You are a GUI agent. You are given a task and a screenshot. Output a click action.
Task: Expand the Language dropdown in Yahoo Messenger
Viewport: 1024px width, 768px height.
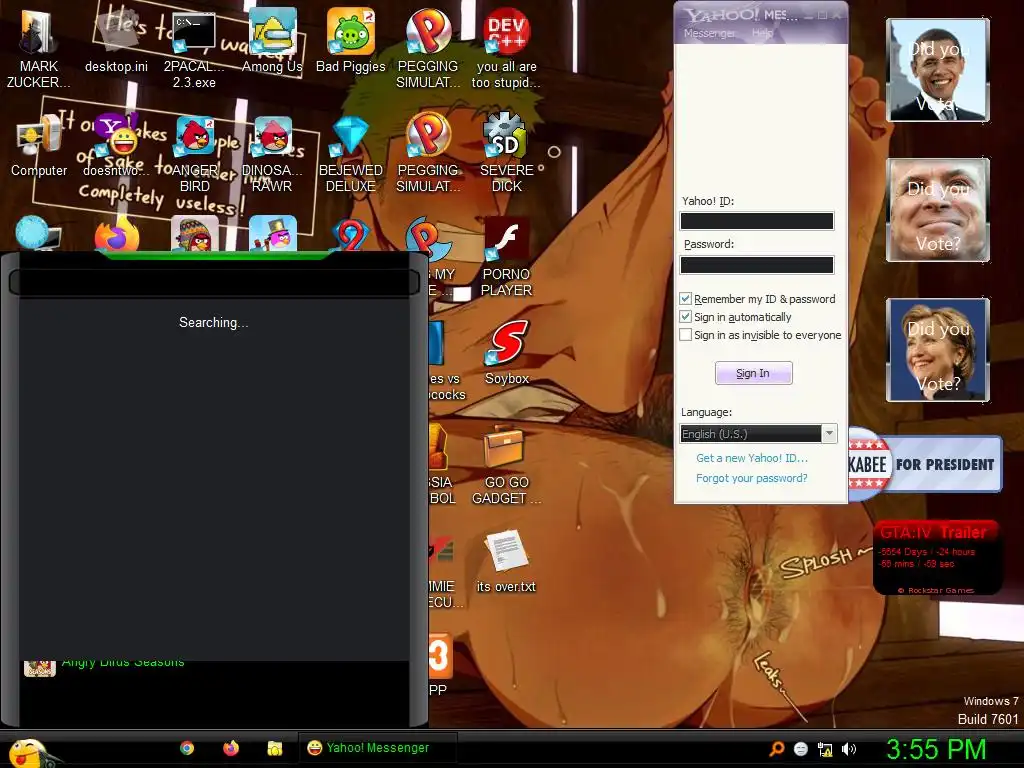coord(829,434)
